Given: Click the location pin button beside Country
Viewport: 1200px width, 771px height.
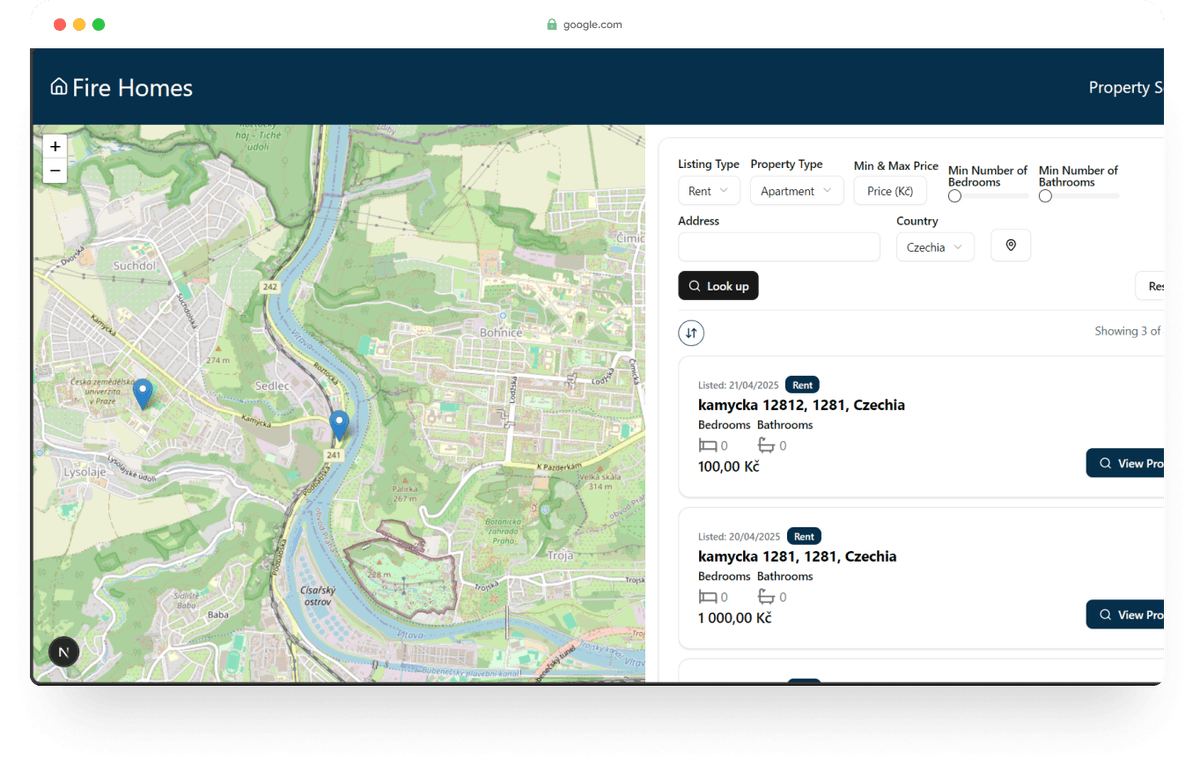Looking at the screenshot, I should 1010,246.
